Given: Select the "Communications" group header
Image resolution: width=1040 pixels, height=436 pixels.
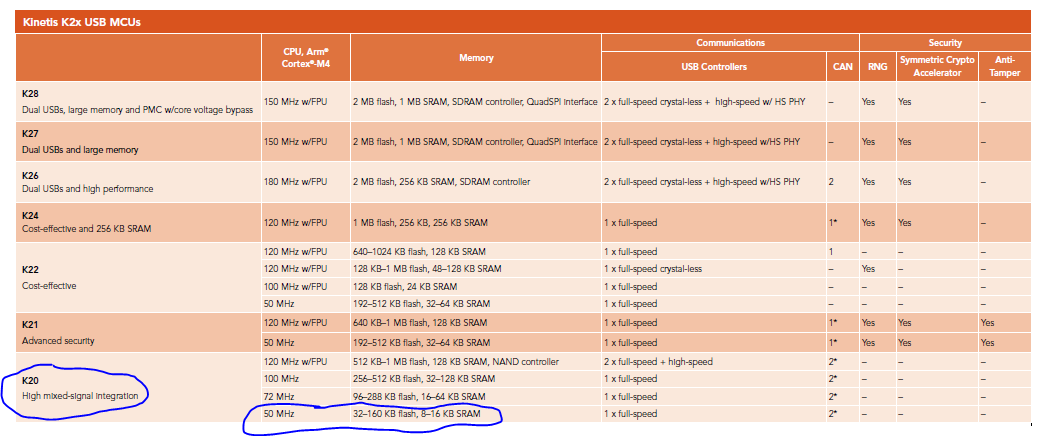Looking at the screenshot, I should click(730, 42).
